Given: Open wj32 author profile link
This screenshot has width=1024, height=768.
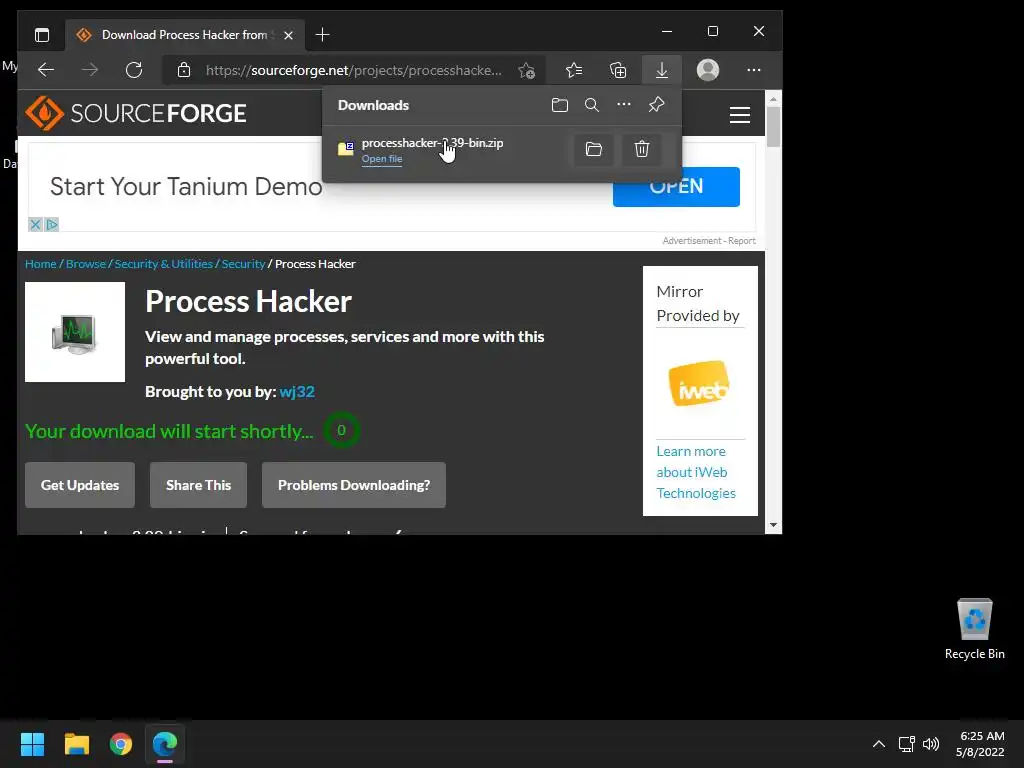Looking at the screenshot, I should 297,391.
